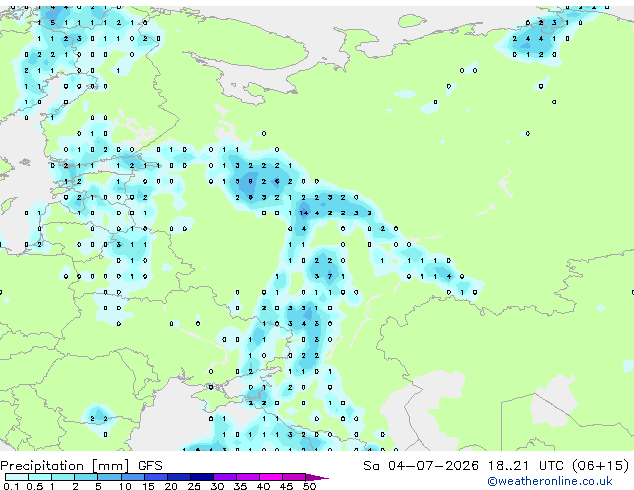Click the 0.1–0.5 mm palest legend swatch
Image resolution: width=634 pixels, height=490 pixels.
(17, 477)
